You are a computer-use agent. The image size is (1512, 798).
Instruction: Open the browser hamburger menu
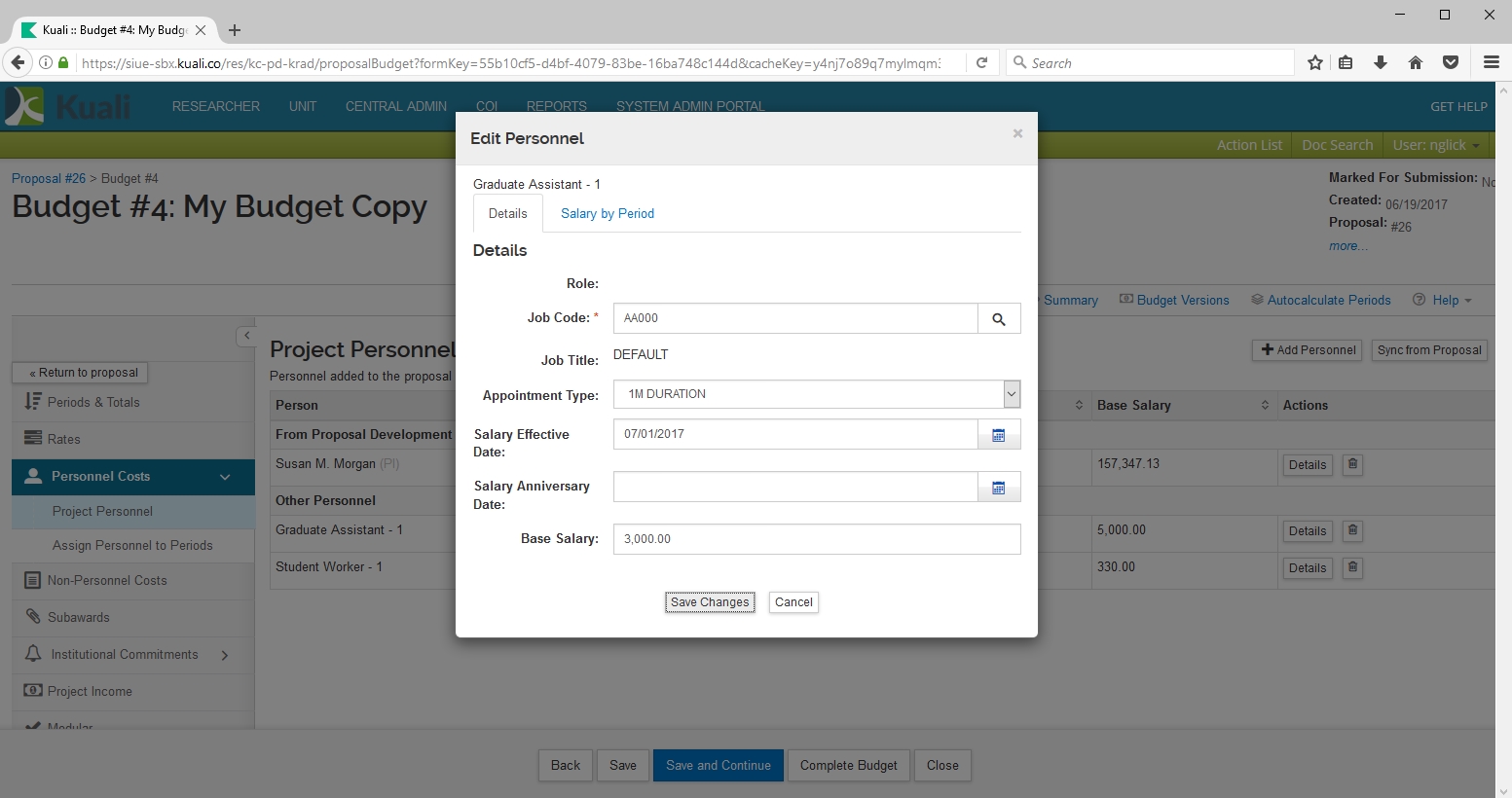[x=1491, y=62]
